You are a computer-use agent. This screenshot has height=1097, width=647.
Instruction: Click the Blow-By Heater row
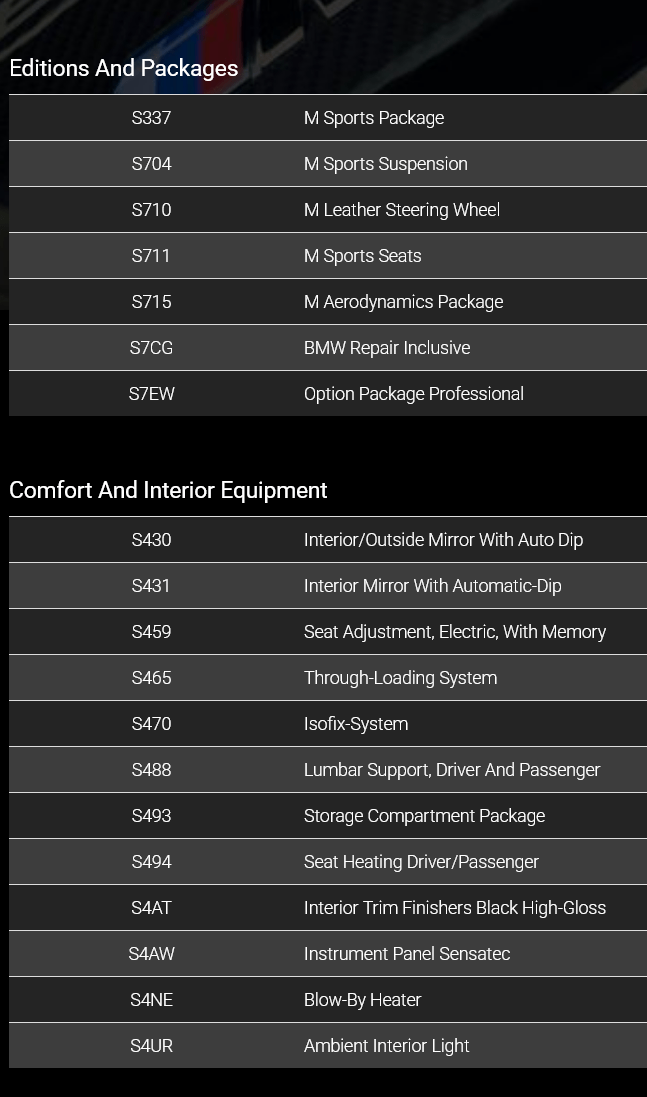(362, 1000)
